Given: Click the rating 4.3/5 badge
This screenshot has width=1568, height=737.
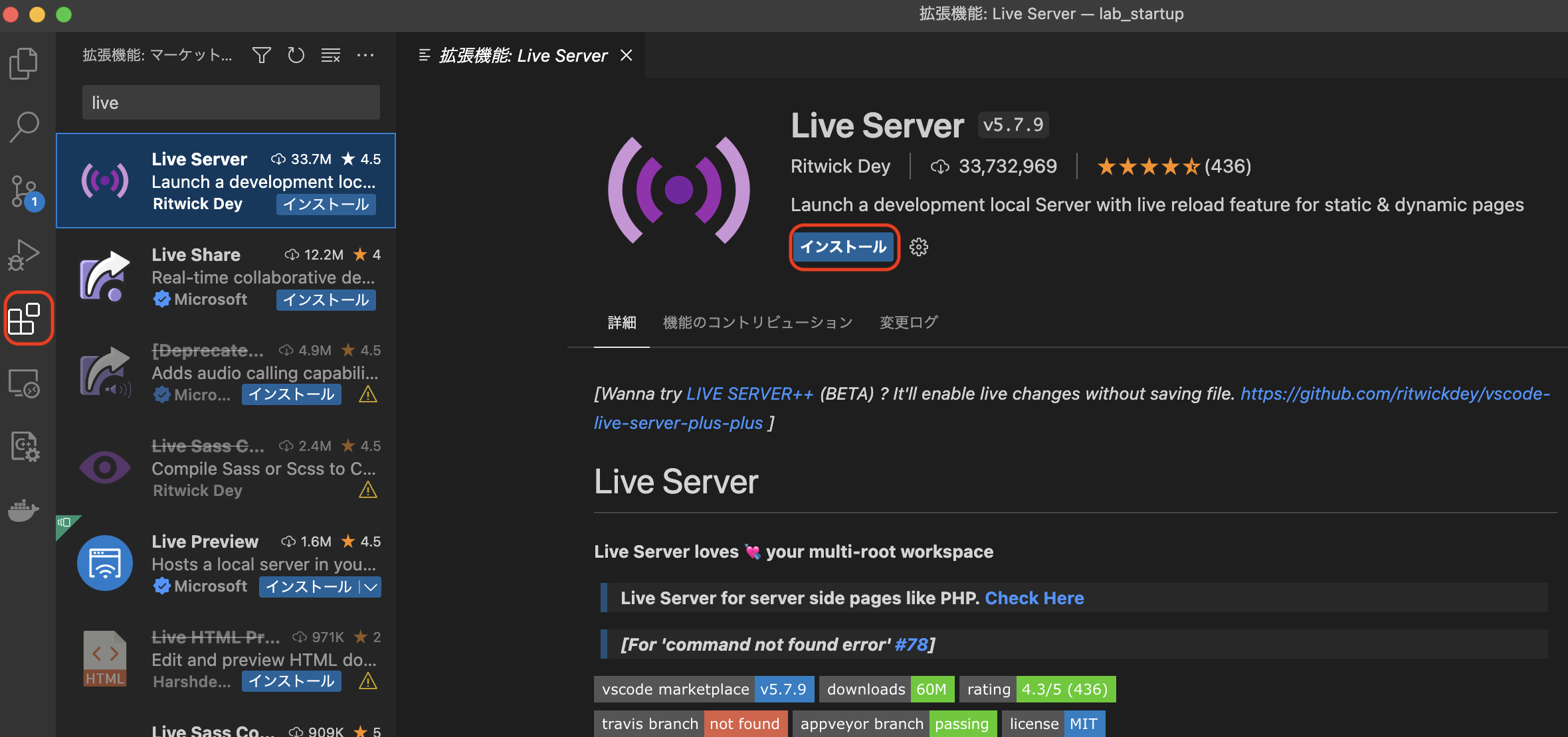Looking at the screenshot, I should click(x=1038, y=689).
